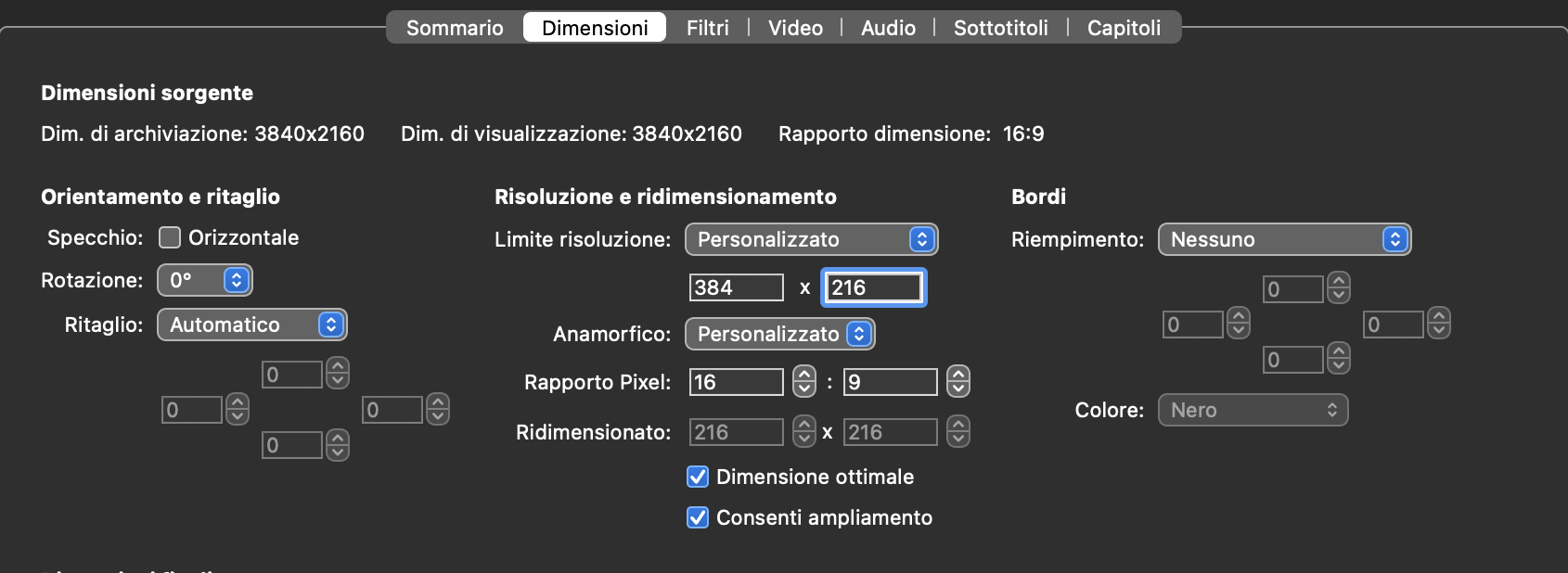Viewport: 1568px width, 573px height.
Task: Click the Rapporto dimensione 16:9 text
Action: 911,134
